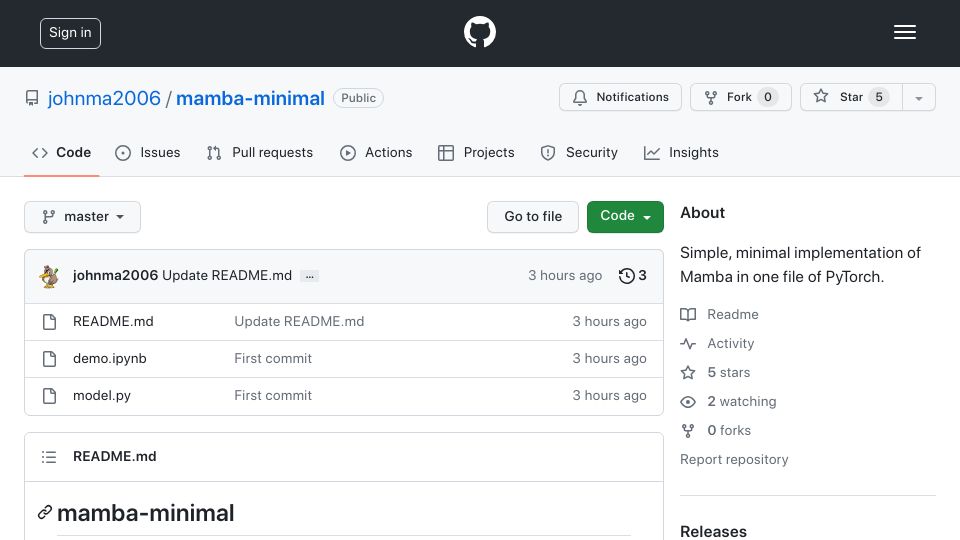The width and height of the screenshot is (960, 540).
Task: Open the johnma2006 owner profile link
Action: (x=104, y=98)
